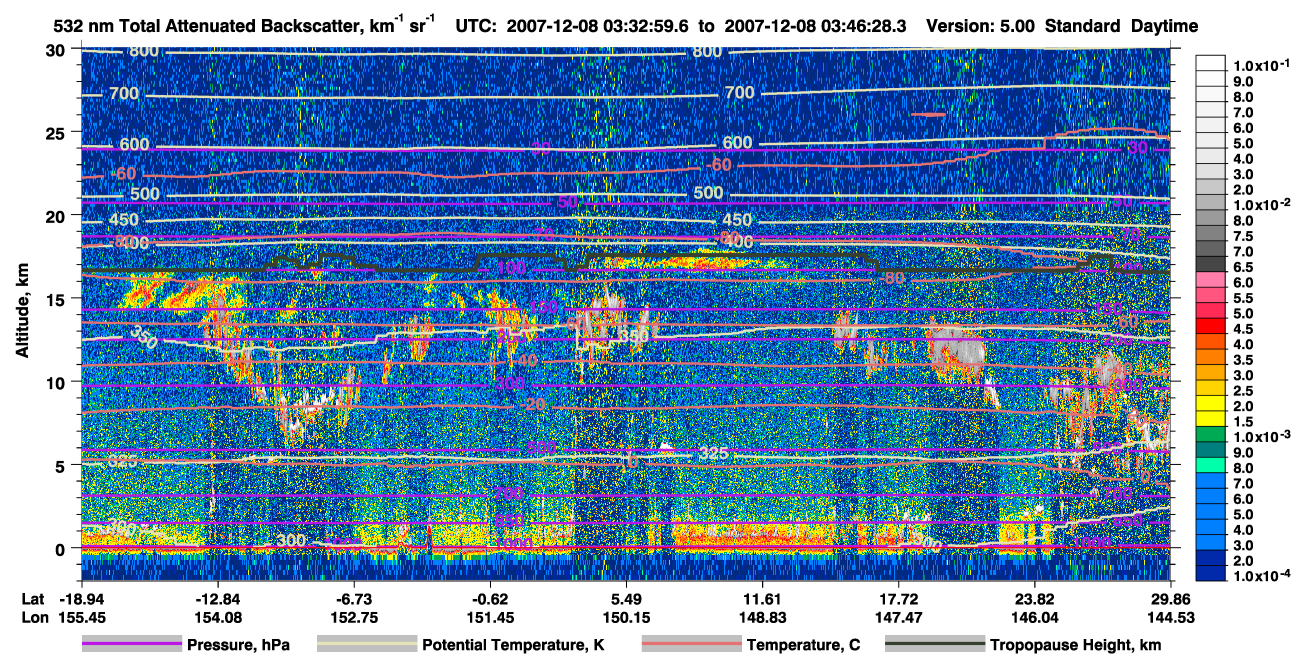The image size is (1300, 667).
Task: Click longitude value 150.15
Action: [x=626, y=617]
